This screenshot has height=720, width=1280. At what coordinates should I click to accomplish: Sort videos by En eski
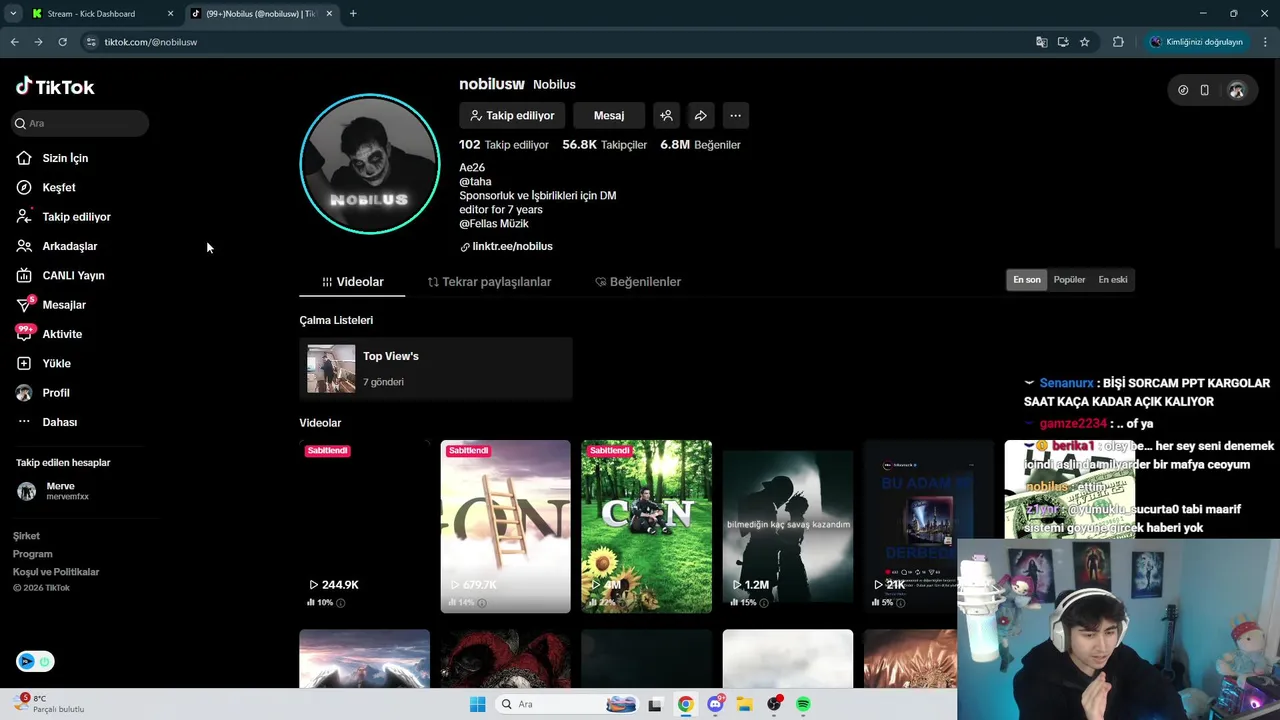(x=1113, y=280)
